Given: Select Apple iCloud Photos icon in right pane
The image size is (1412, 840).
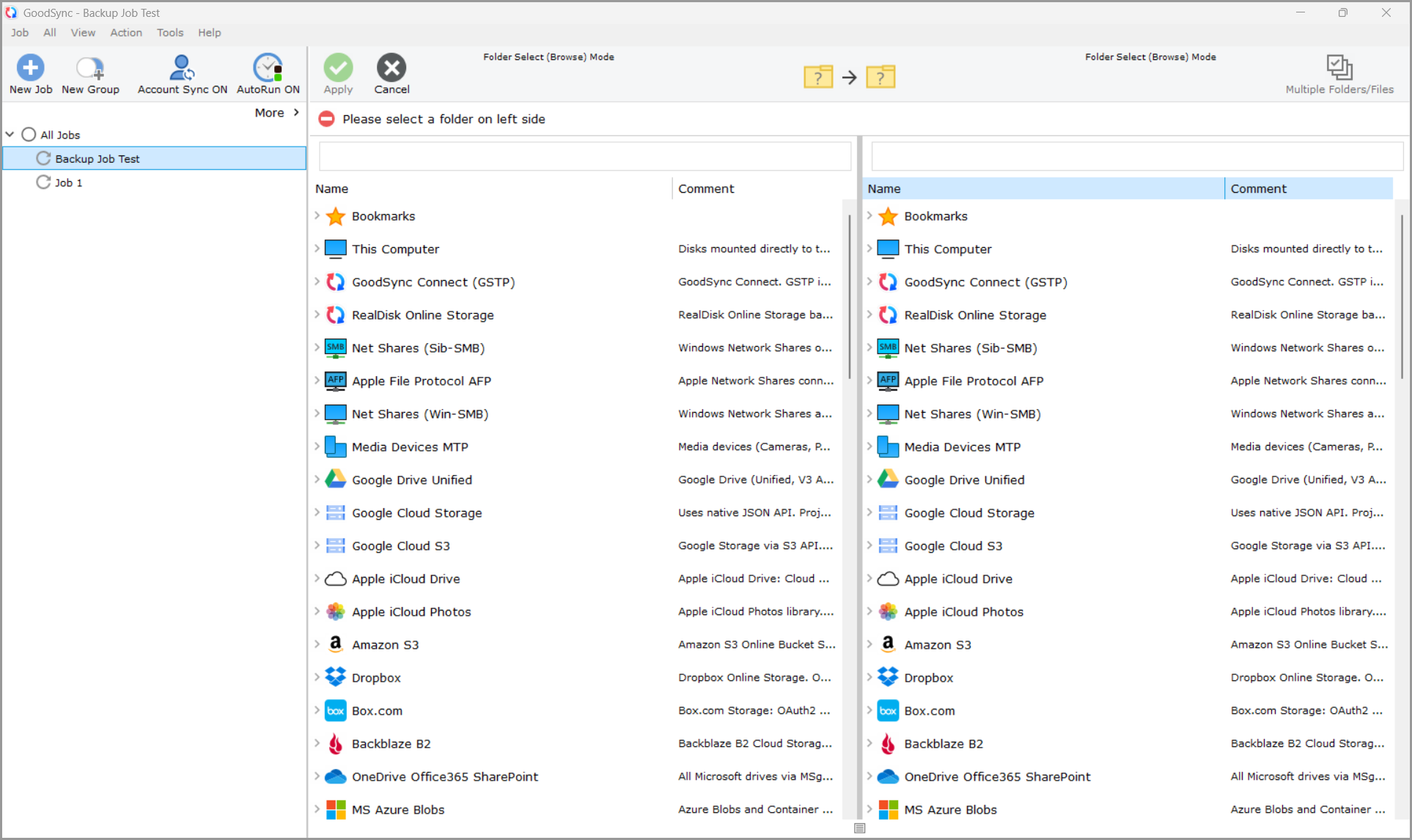Looking at the screenshot, I should (888, 611).
